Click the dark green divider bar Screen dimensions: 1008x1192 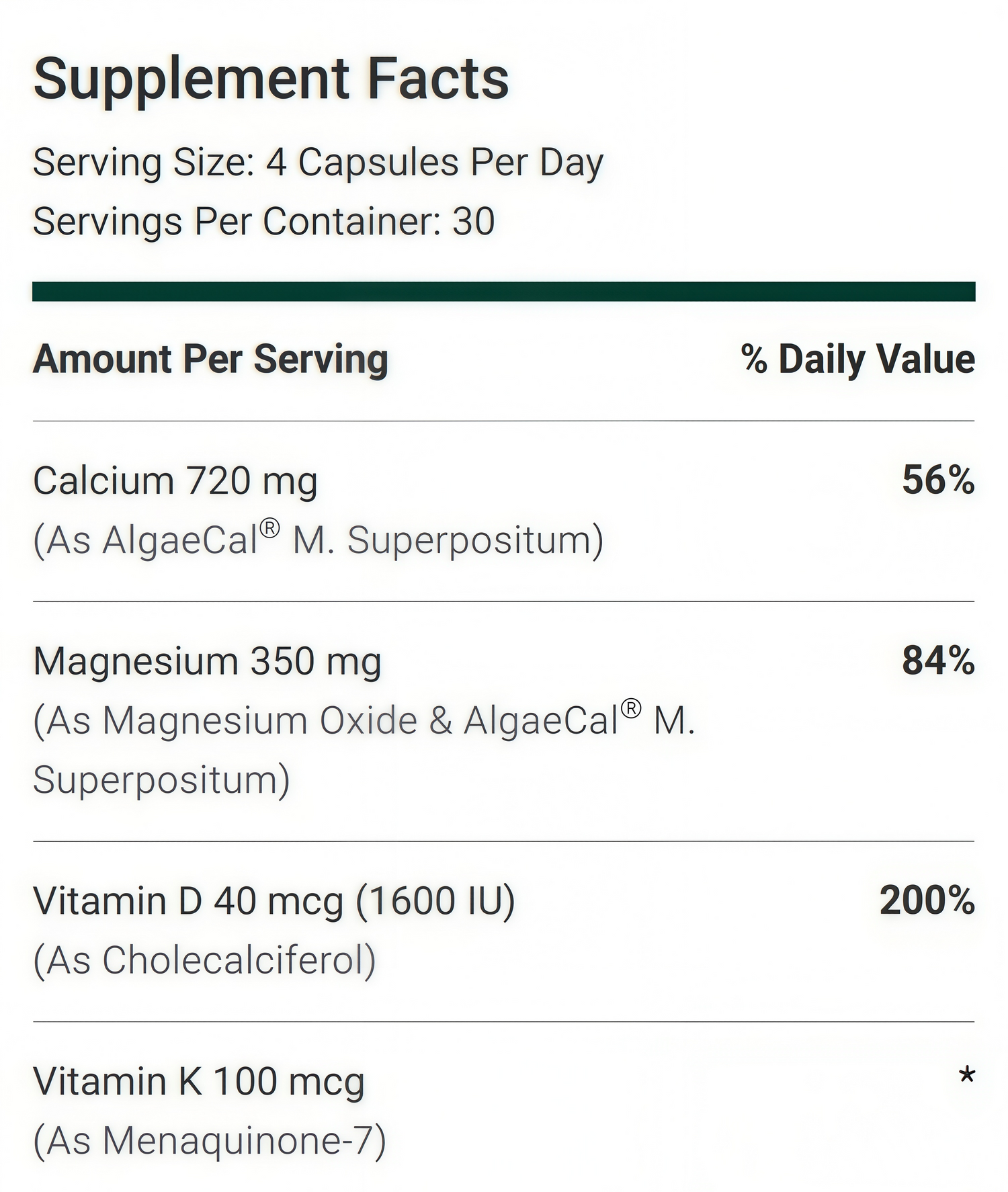tap(503, 292)
